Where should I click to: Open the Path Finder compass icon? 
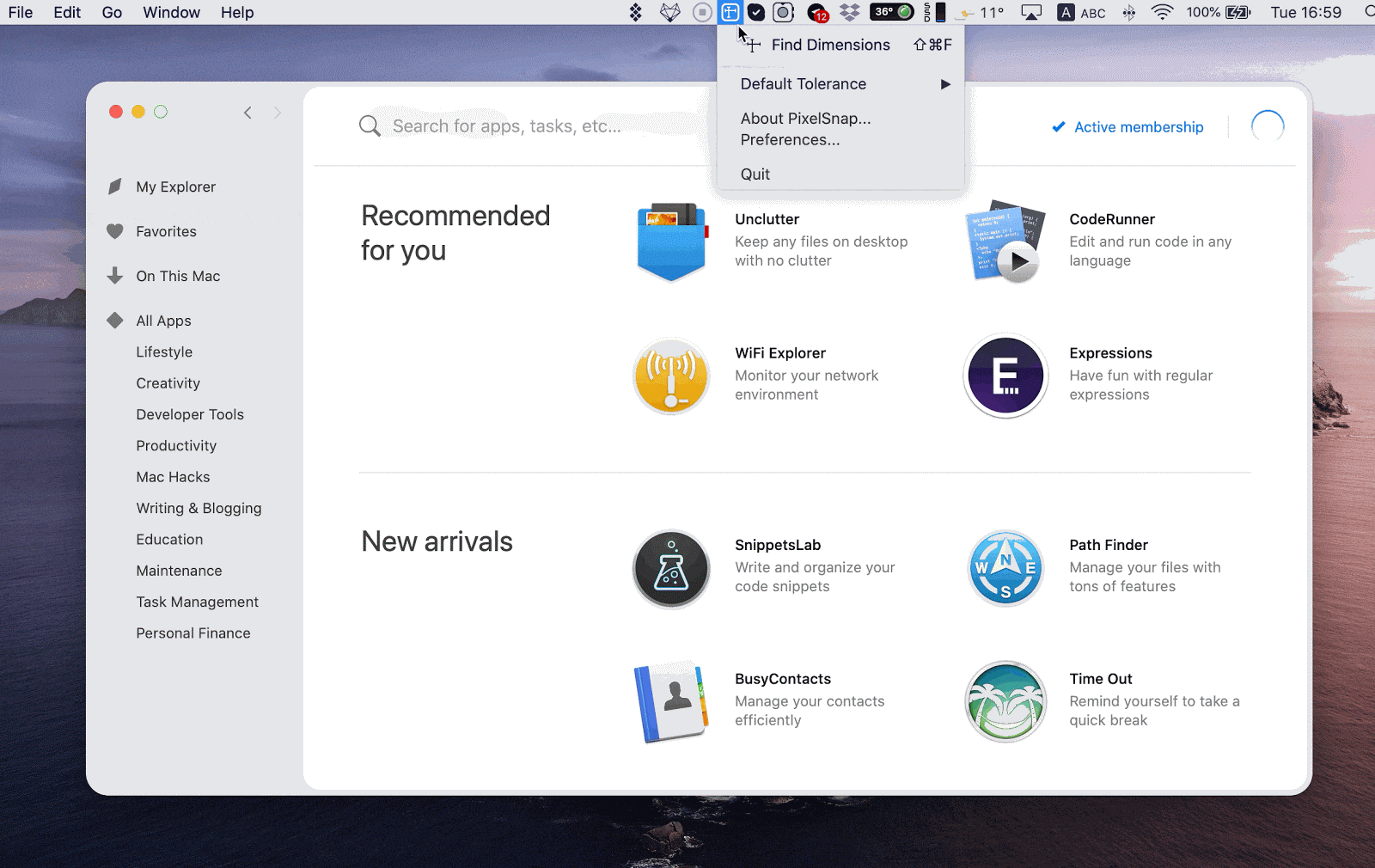pyautogui.click(x=1005, y=568)
